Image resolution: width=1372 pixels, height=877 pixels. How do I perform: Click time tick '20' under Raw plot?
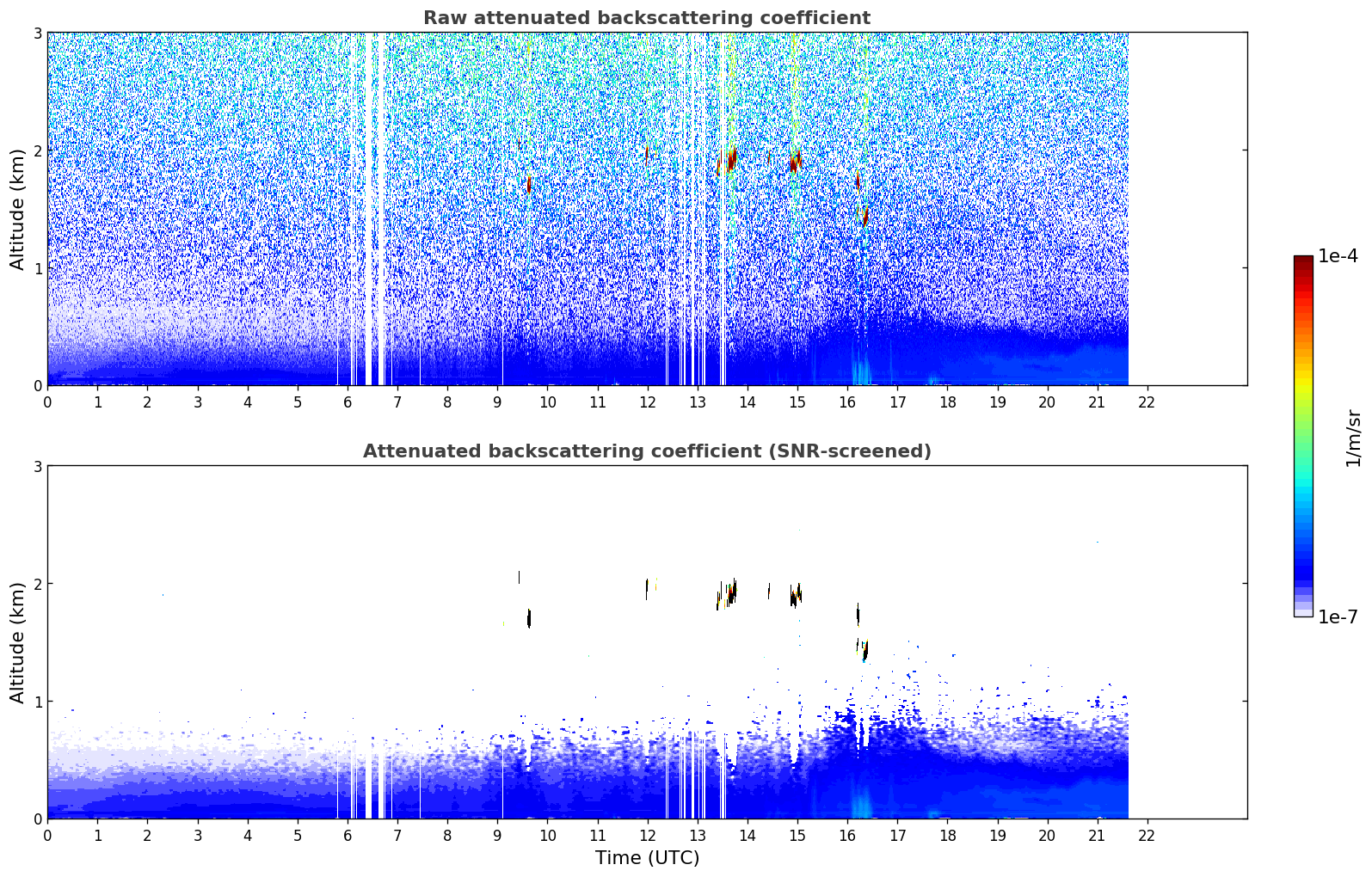[1047, 402]
